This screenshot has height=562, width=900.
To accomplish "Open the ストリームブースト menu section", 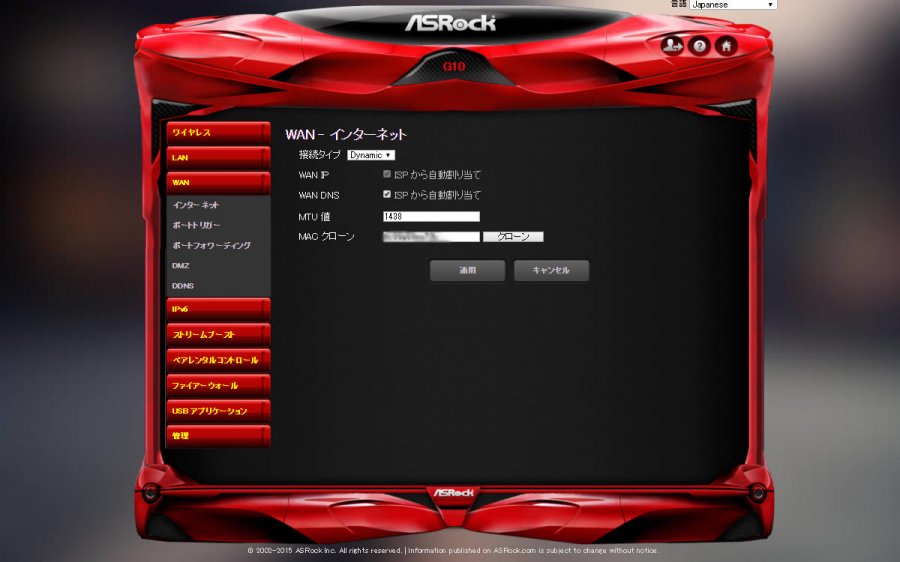I will (218, 334).
